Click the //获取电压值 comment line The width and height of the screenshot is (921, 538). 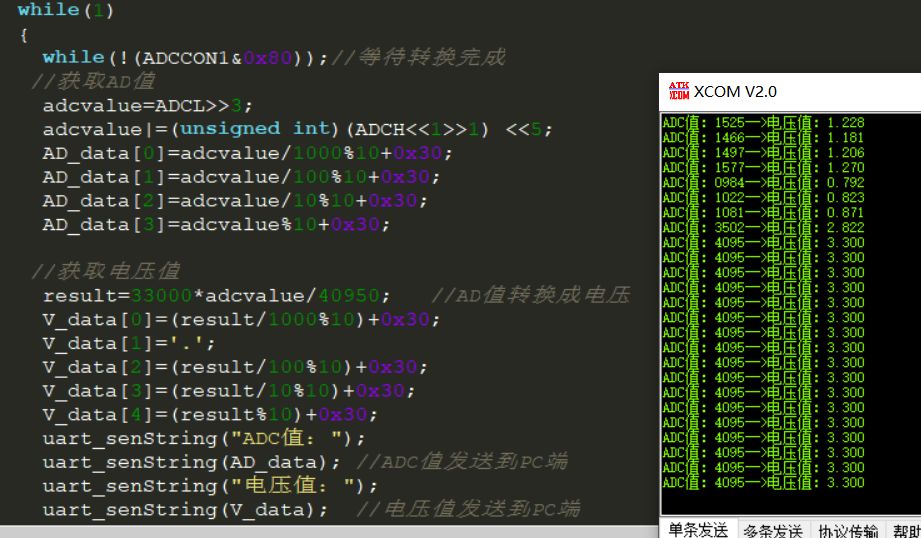105,271
